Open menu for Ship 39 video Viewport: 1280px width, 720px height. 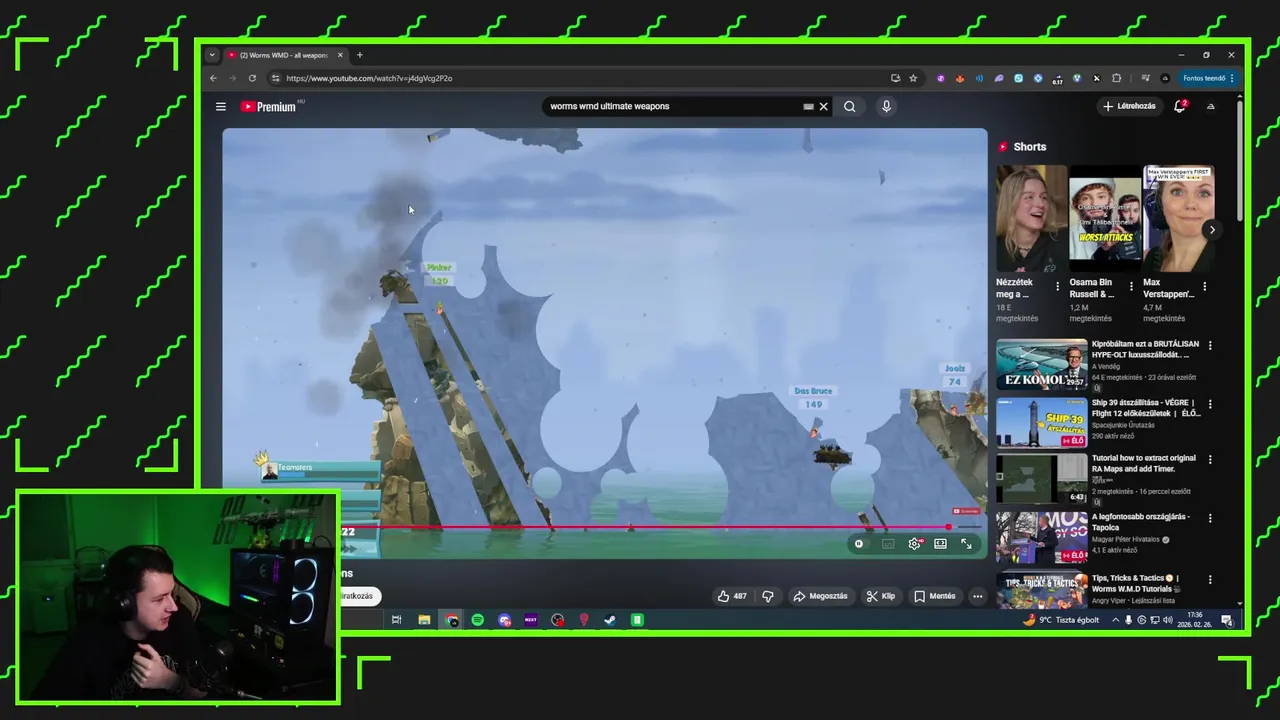click(1210, 405)
